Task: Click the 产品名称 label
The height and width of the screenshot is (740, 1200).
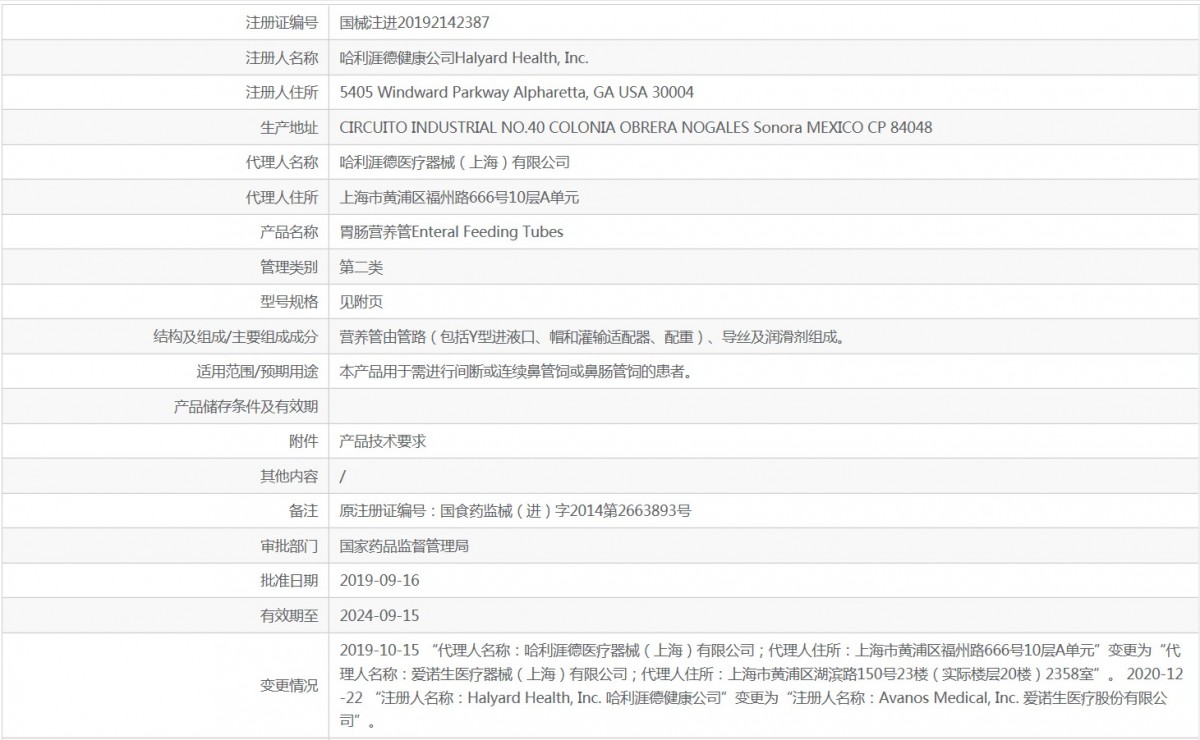Action: coord(289,232)
